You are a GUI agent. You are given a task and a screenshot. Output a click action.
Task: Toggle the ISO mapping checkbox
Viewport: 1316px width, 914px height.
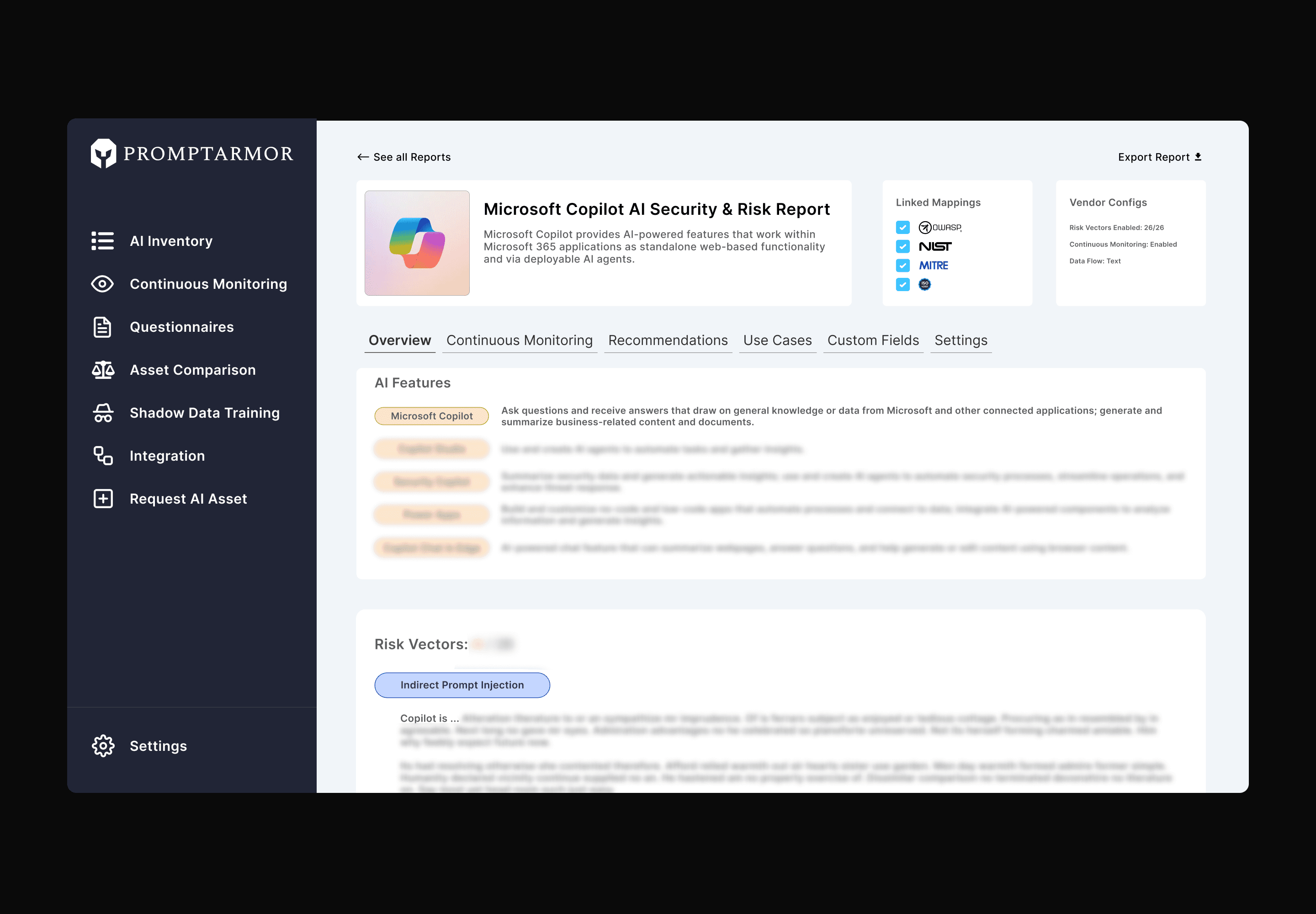coord(902,285)
